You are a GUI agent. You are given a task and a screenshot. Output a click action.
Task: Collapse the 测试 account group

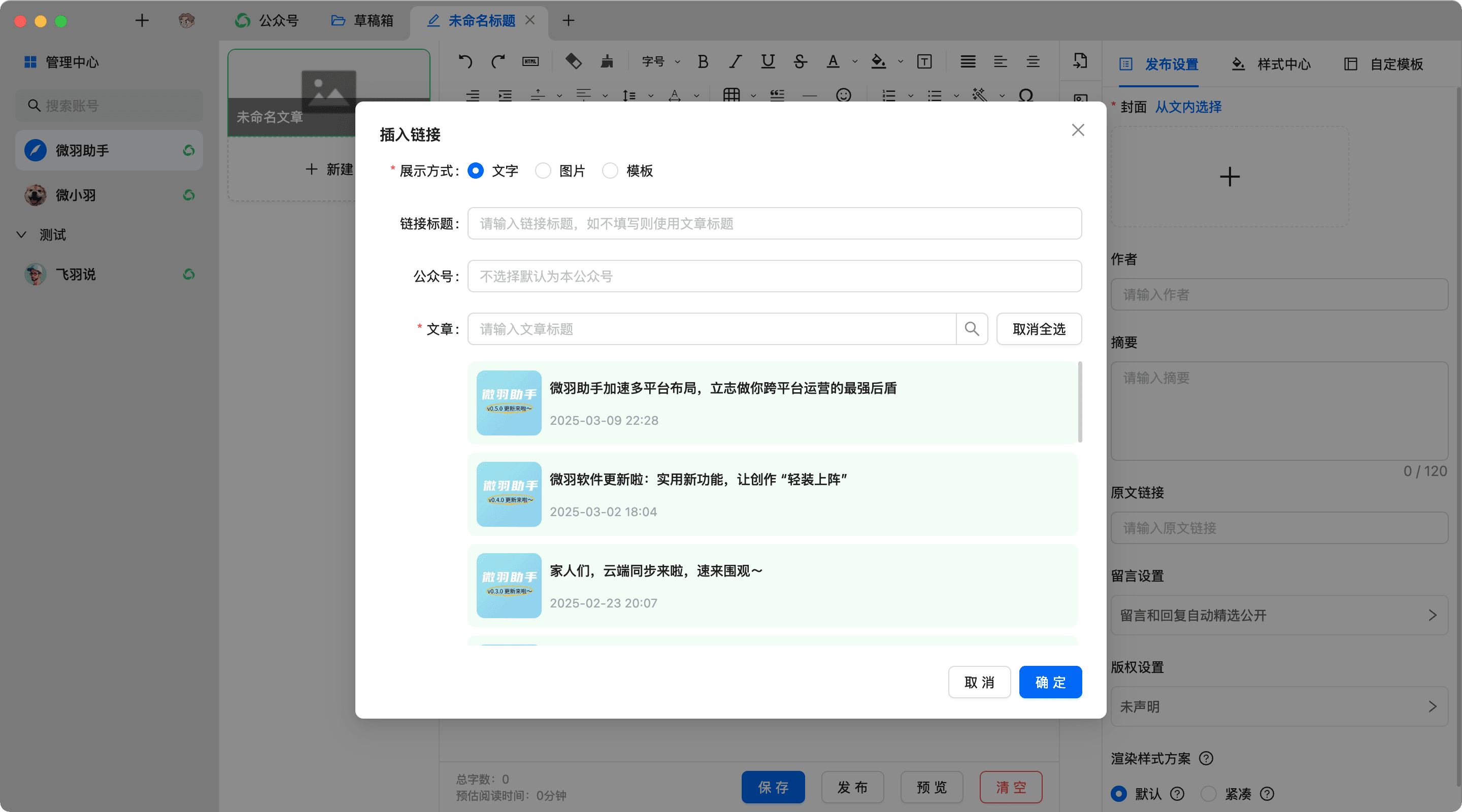pos(21,235)
